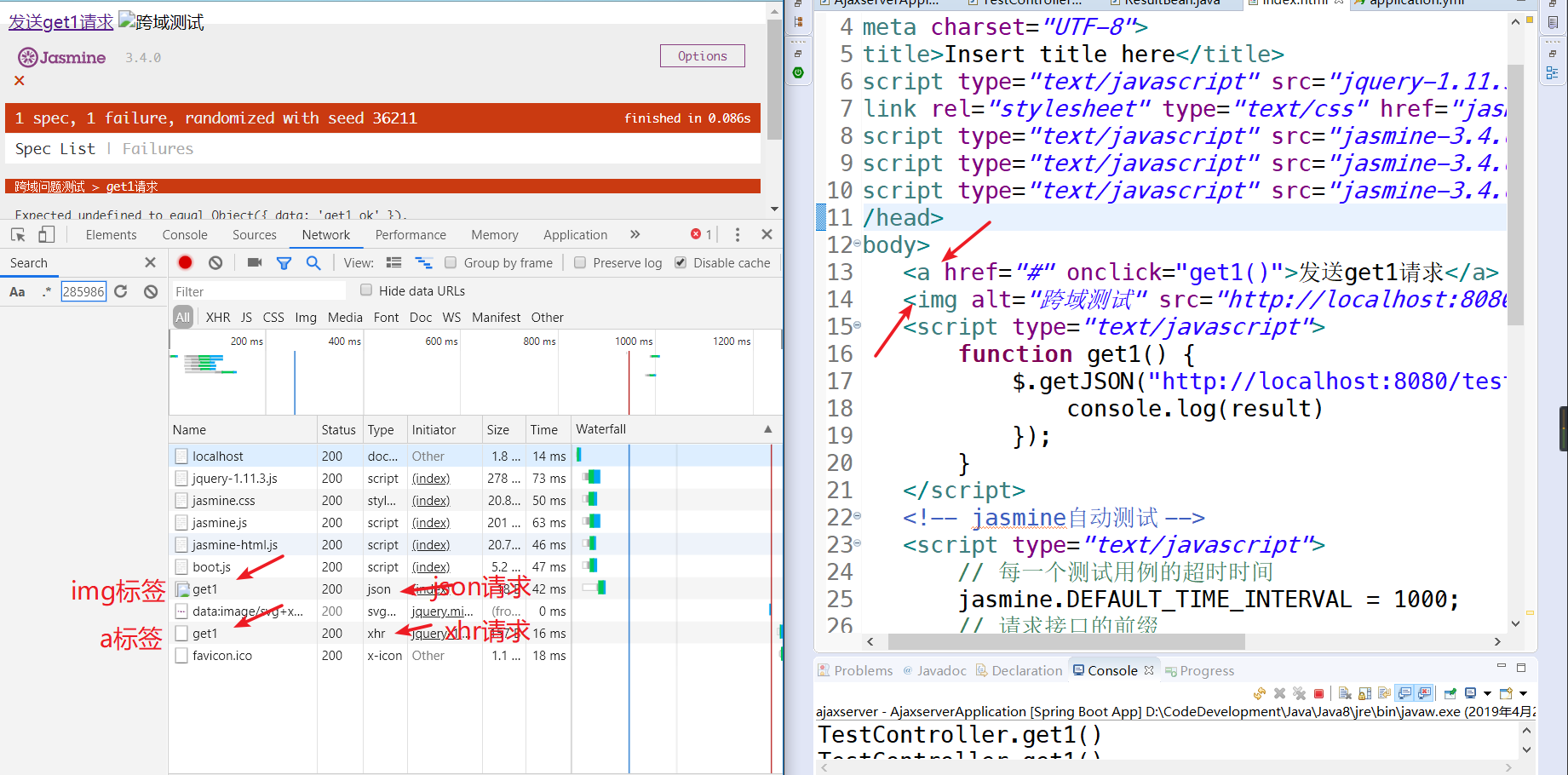The width and height of the screenshot is (1568, 775).
Task: Click the network Filter text field
Action: (x=258, y=291)
